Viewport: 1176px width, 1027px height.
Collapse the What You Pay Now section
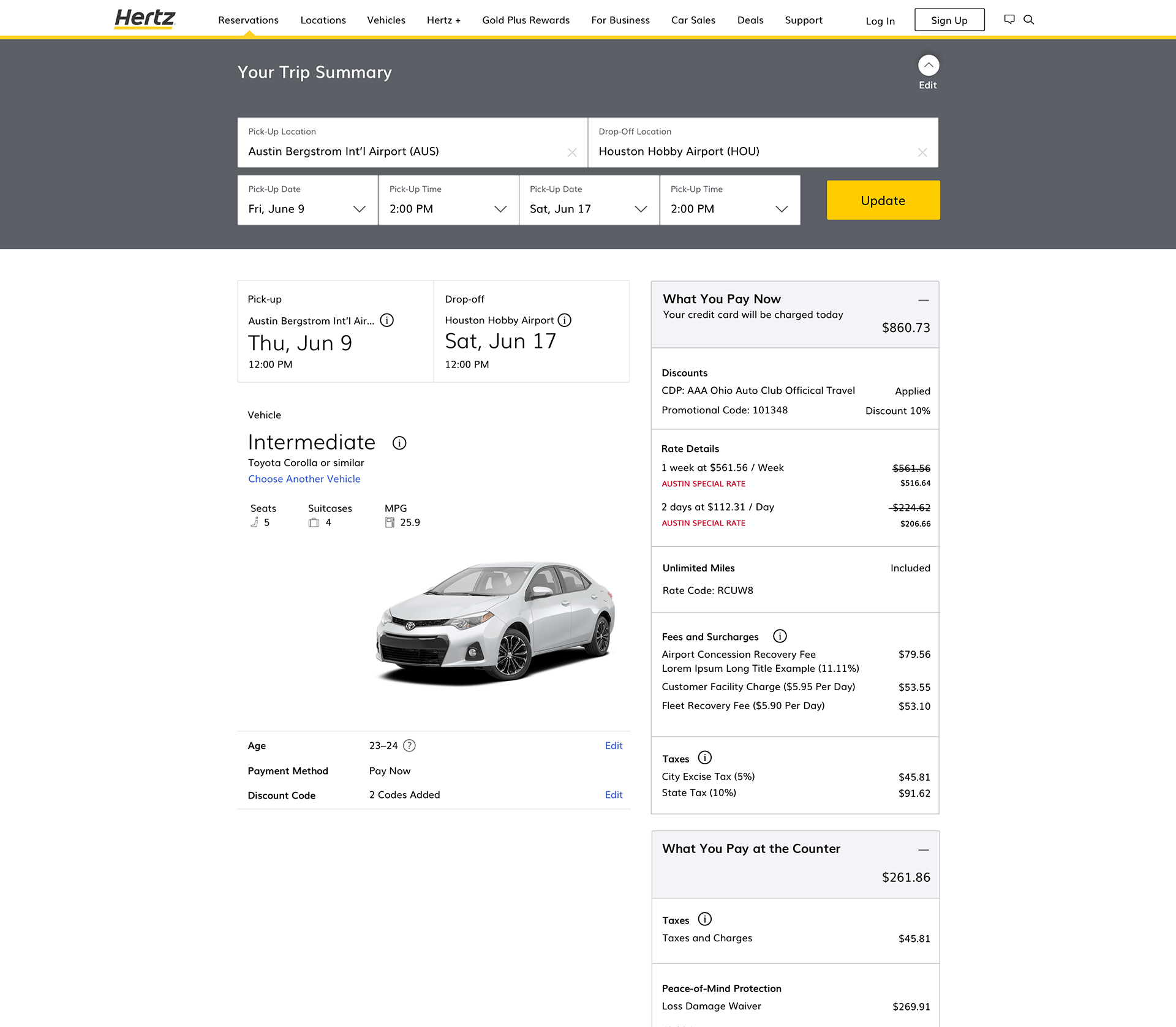point(924,300)
